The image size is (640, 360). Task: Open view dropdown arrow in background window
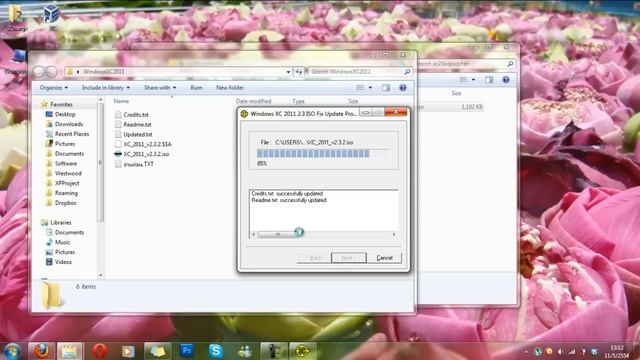pos(473,80)
